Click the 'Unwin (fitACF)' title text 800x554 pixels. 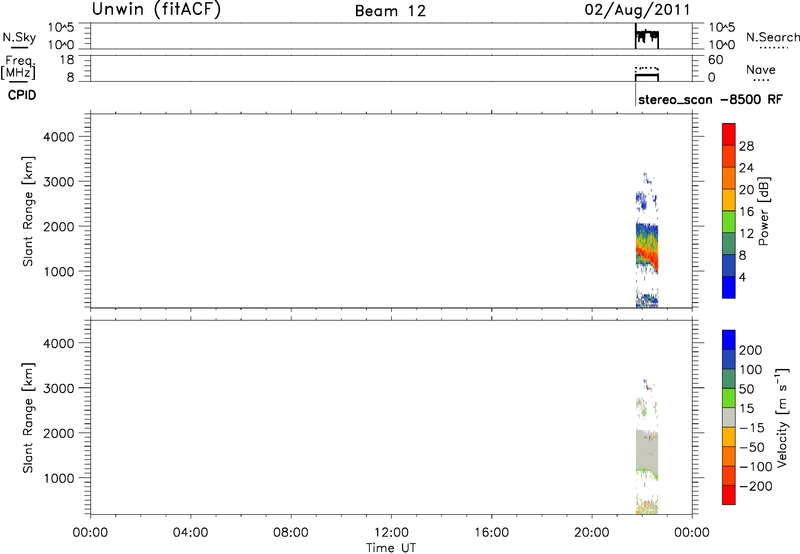click(156, 9)
